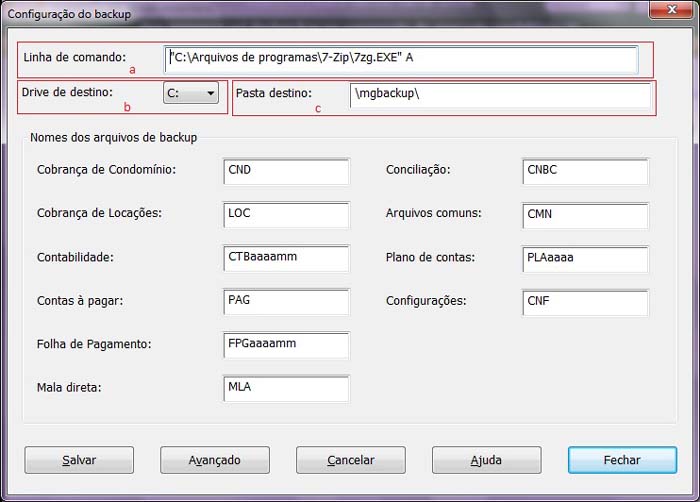Click the Configuração do backup title bar
This screenshot has width=700, height=502.
(300, 12)
